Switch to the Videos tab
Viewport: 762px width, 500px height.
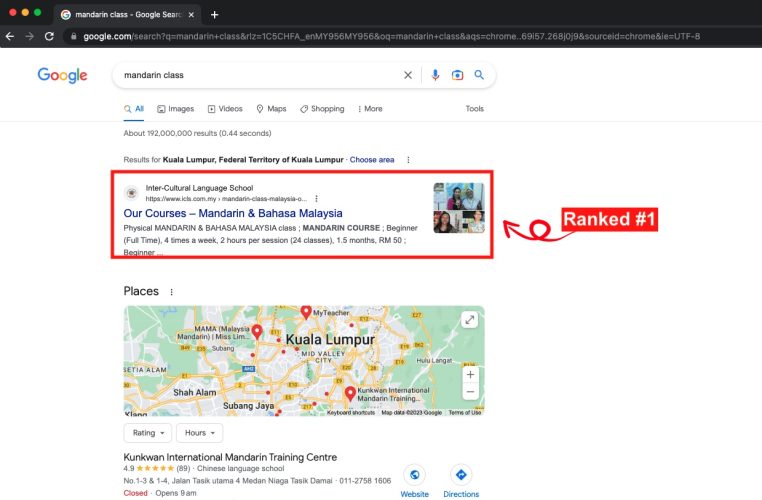pos(225,109)
